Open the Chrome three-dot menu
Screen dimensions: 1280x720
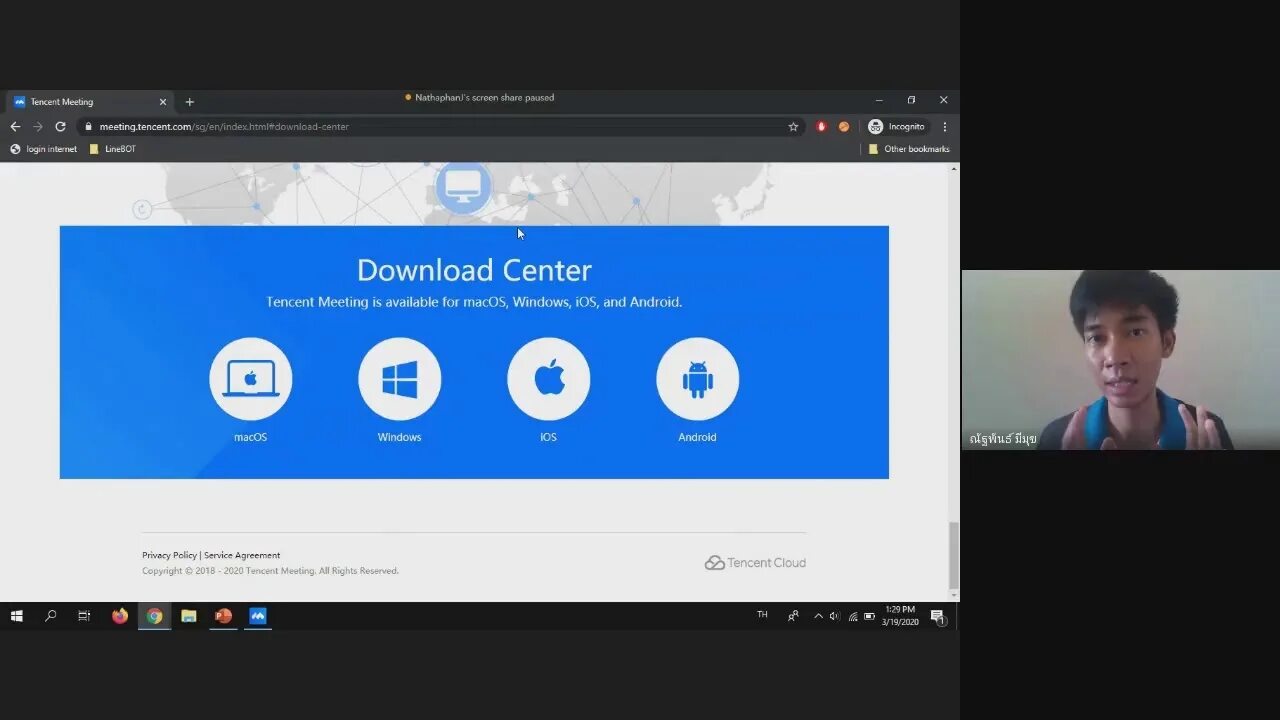coord(944,127)
